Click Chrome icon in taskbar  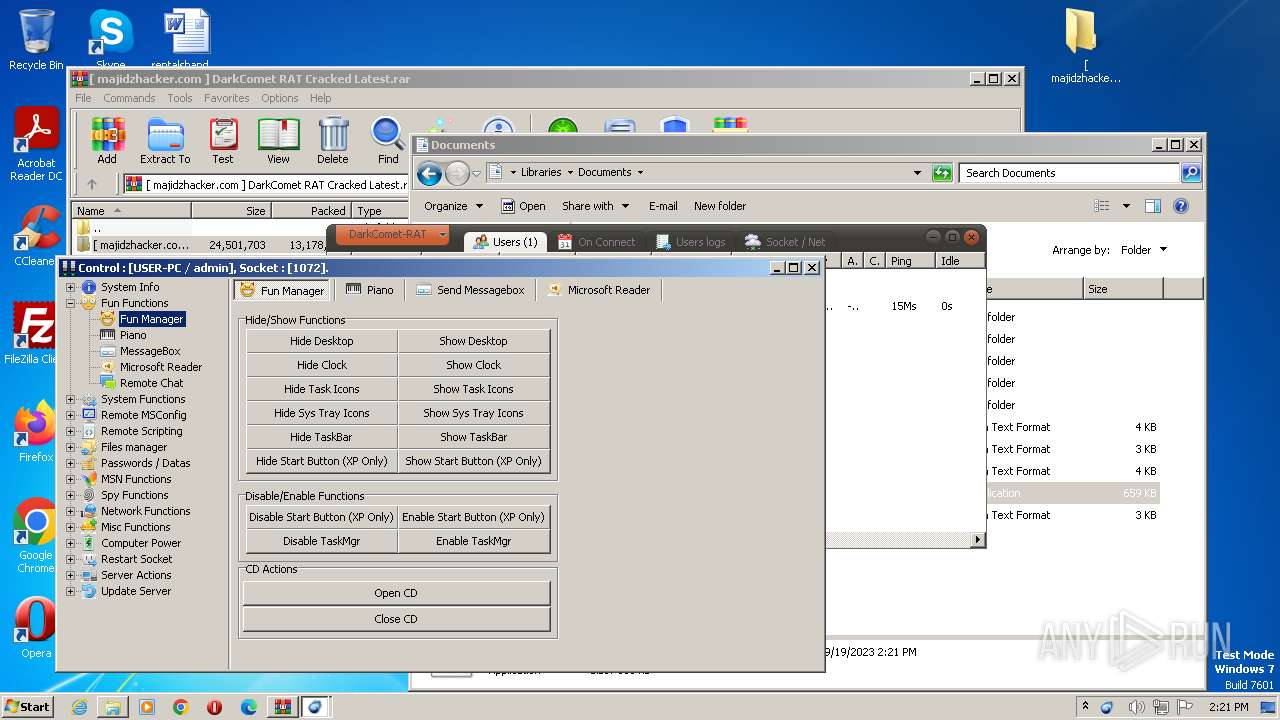tap(181, 707)
